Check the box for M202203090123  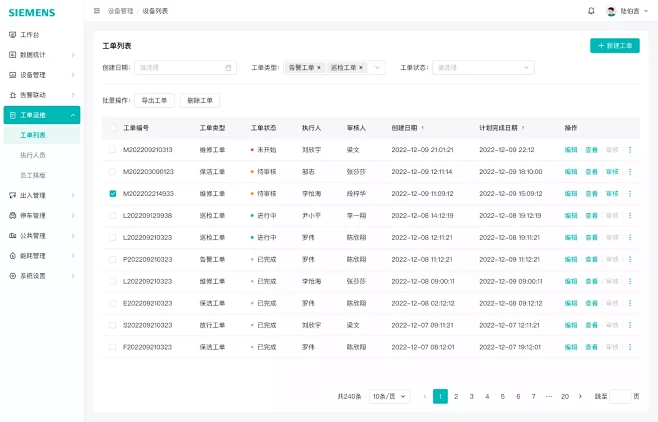112,172
